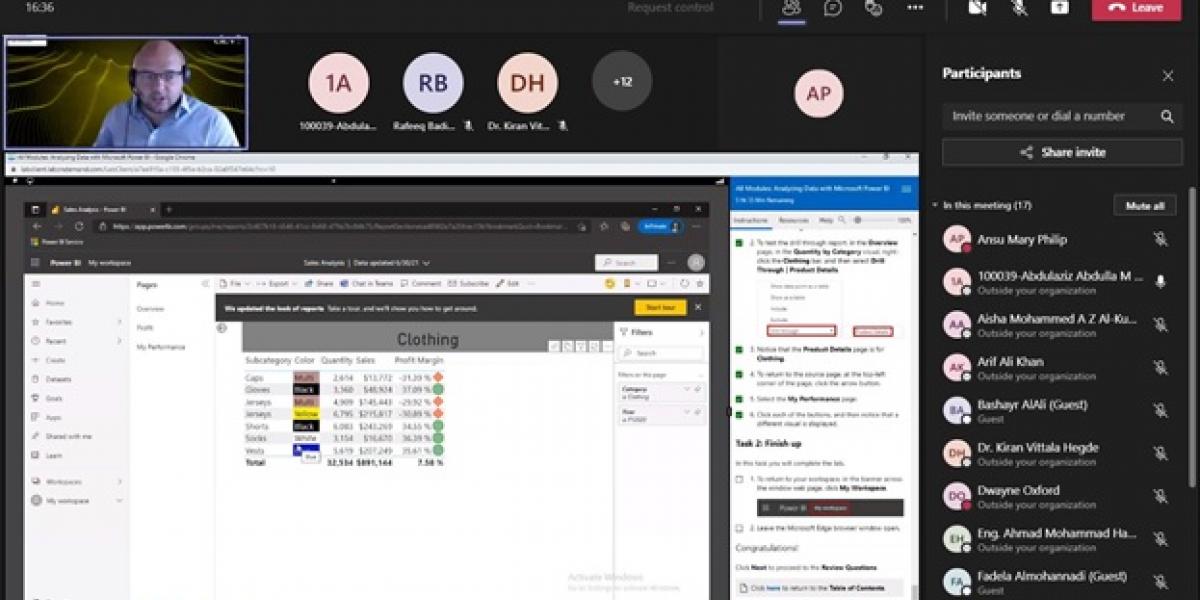Close the Participants panel

click(x=1167, y=75)
